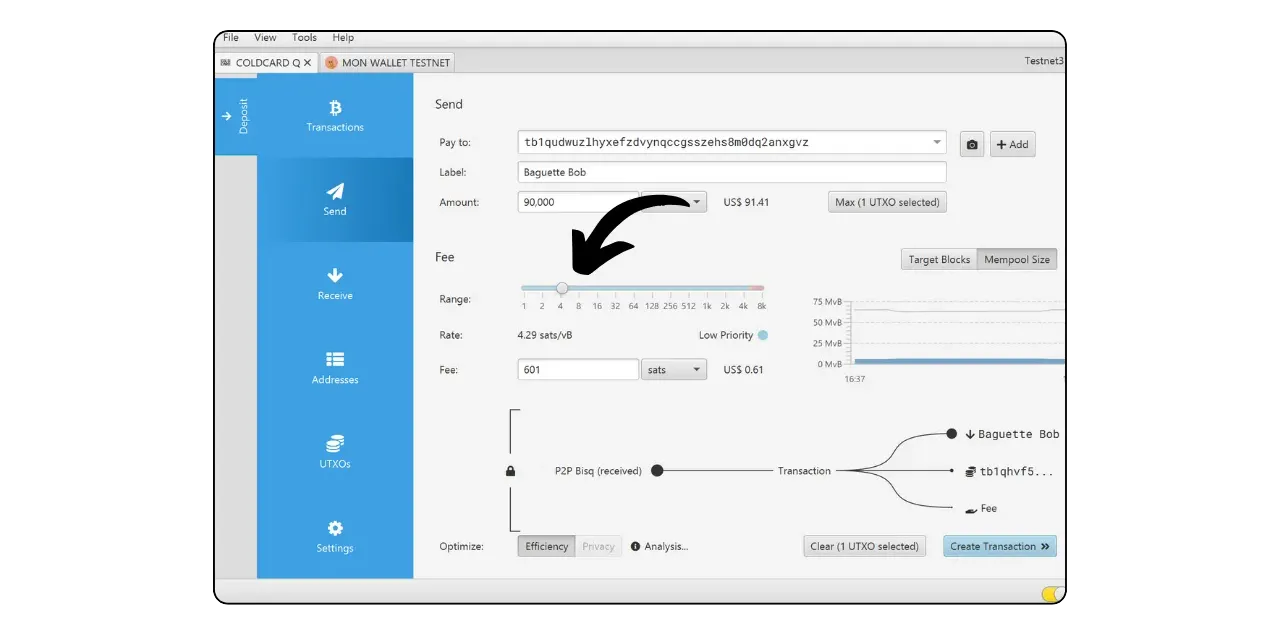Expand the Pay to address dropdown
This screenshot has height=635, width=1280.
936,142
